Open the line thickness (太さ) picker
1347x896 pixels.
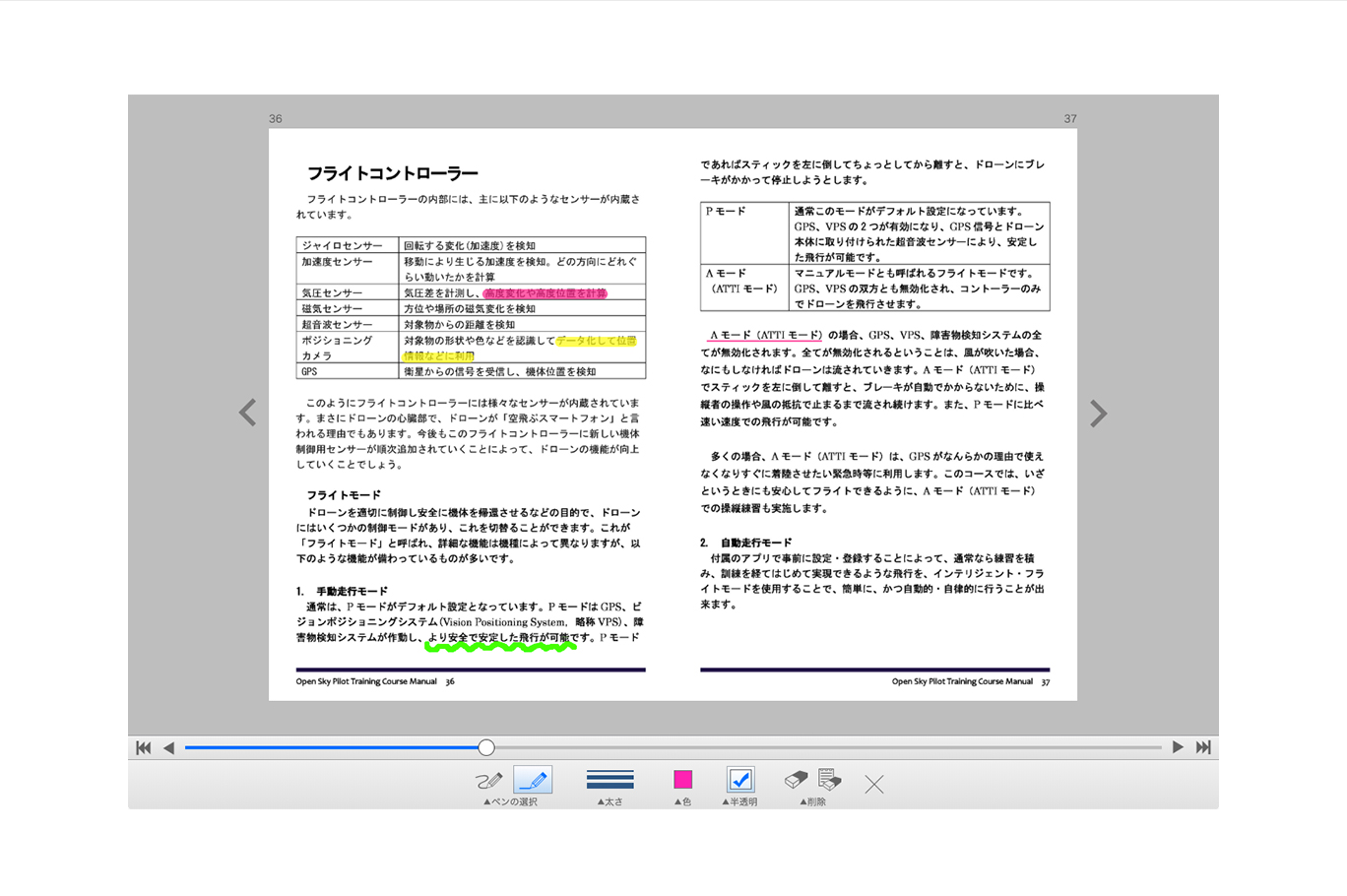click(x=609, y=780)
